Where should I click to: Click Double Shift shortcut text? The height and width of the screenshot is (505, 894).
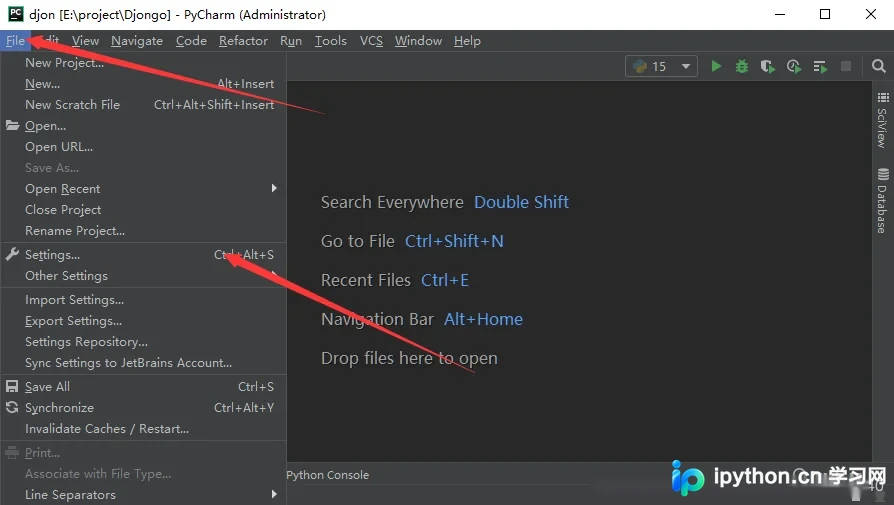coord(521,202)
